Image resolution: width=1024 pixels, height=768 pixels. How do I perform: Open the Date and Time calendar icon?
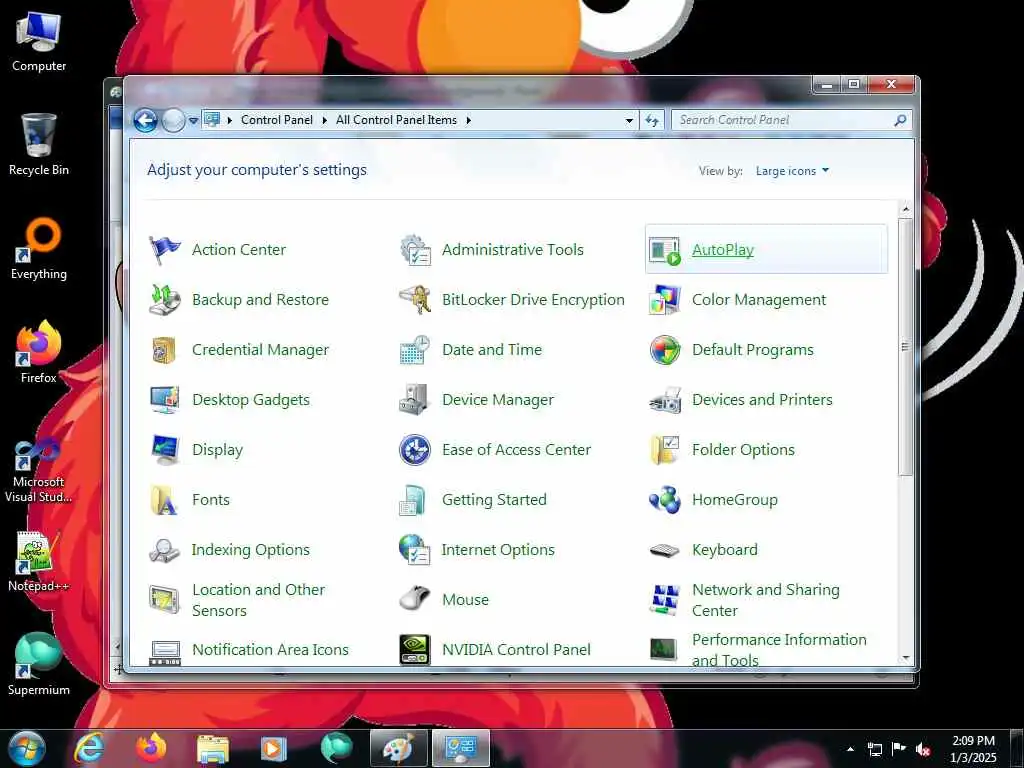[415, 350]
